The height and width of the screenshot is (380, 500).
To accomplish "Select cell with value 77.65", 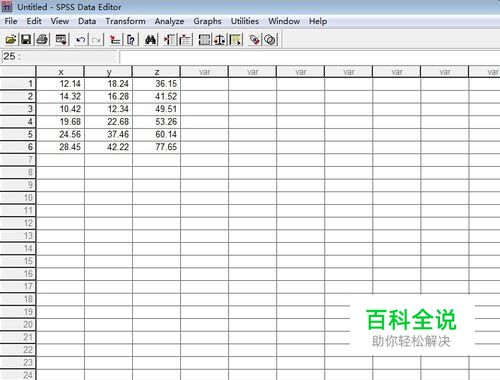I will (x=156, y=147).
